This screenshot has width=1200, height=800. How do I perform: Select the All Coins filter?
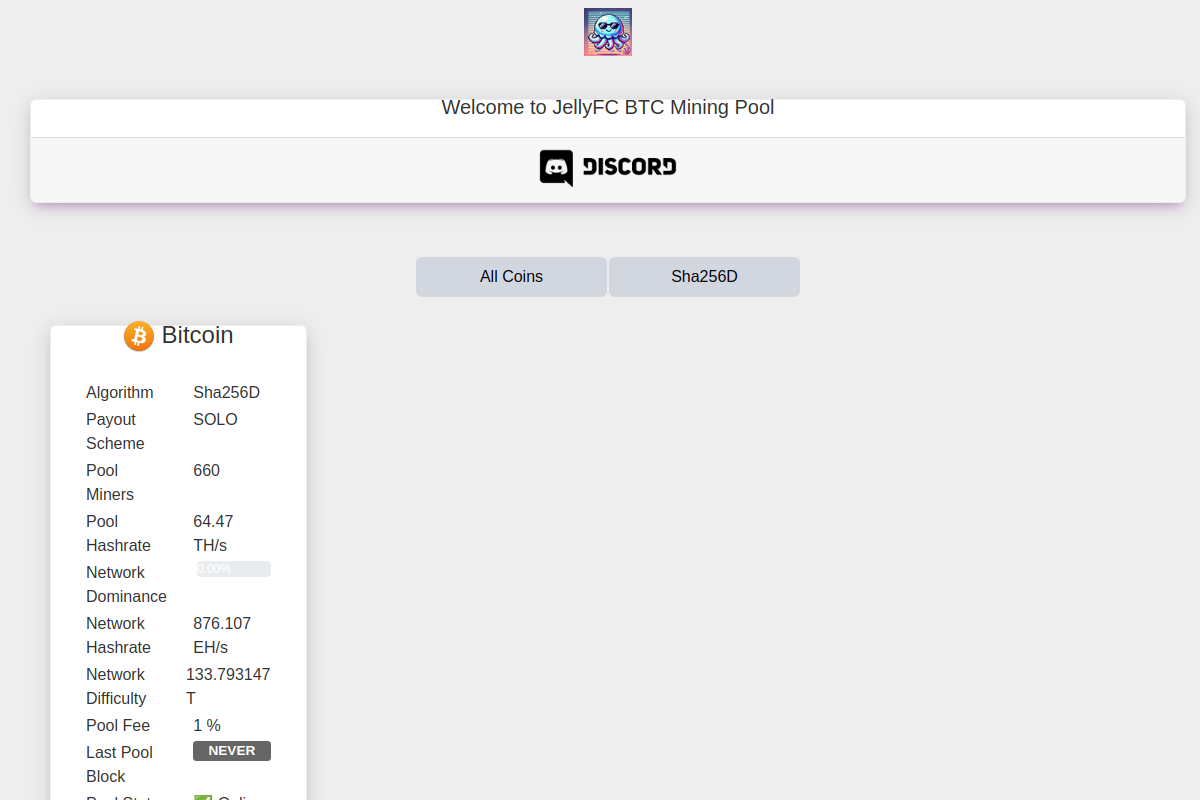(511, 277)
